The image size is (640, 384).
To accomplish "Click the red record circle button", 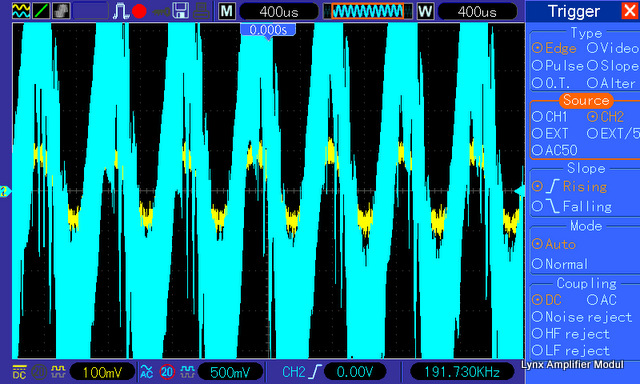I will point(139,11).
